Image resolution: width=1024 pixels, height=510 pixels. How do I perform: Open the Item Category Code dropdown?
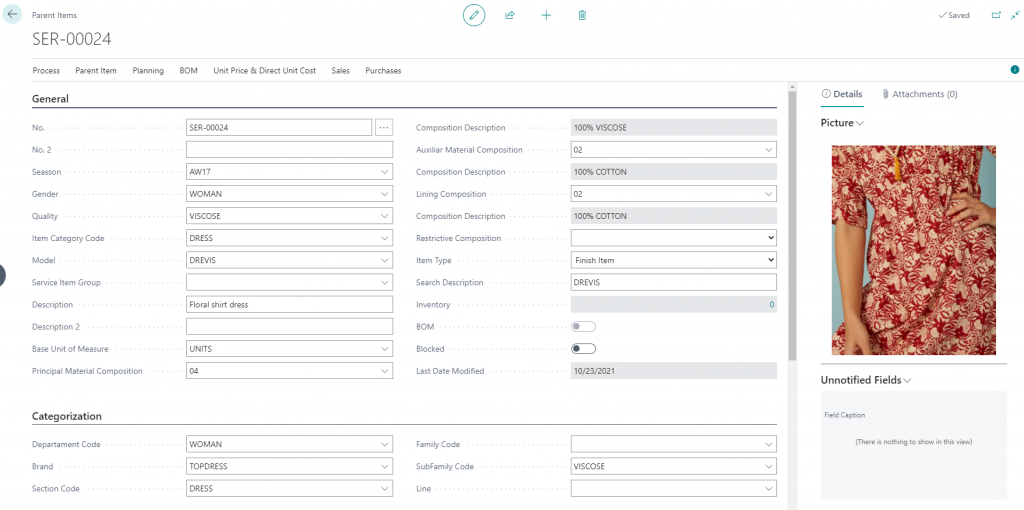coord(384,238)
